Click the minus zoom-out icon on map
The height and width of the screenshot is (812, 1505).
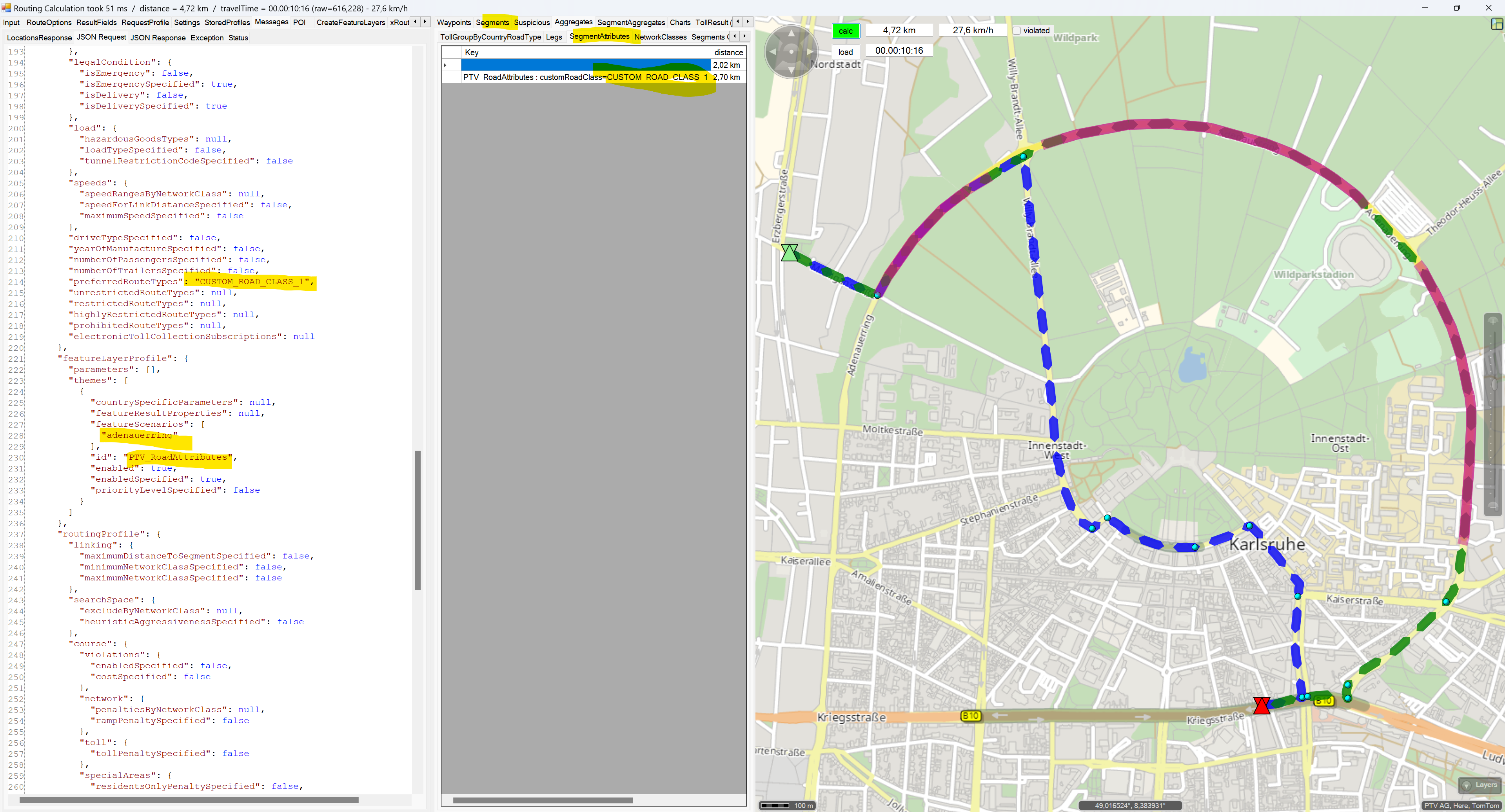[1493, 507]
